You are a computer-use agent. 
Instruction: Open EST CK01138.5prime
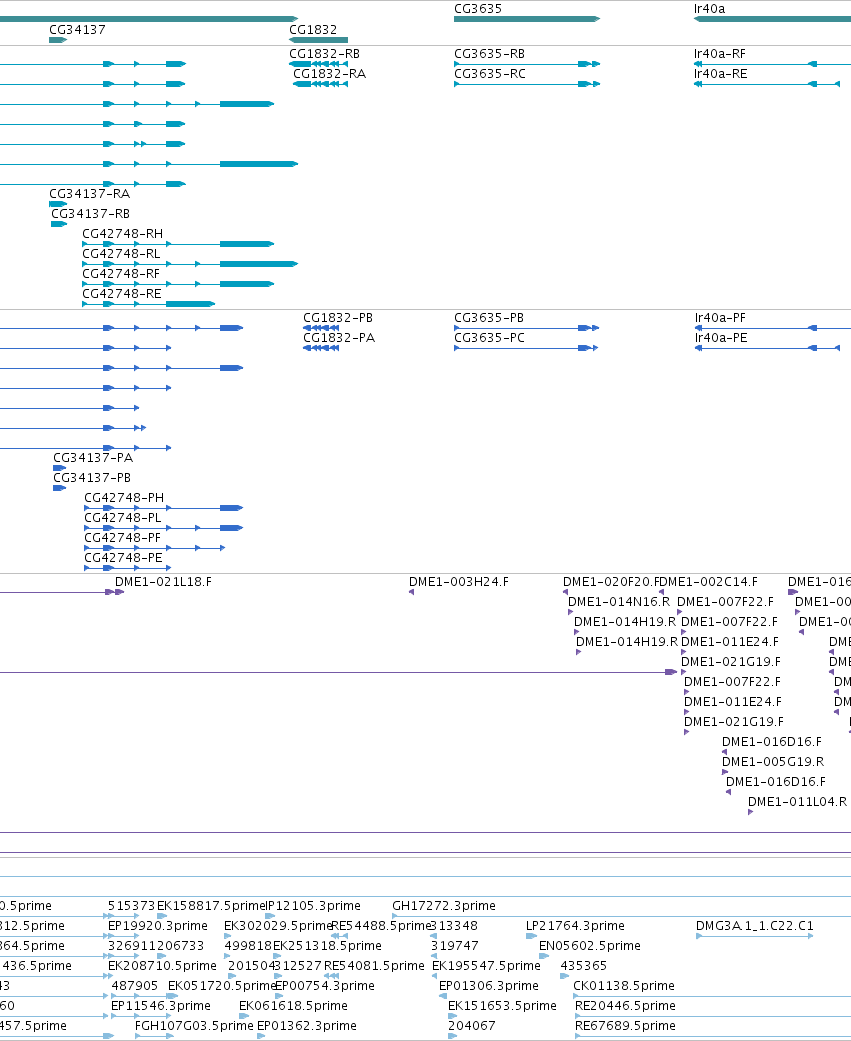pos(624,986)
